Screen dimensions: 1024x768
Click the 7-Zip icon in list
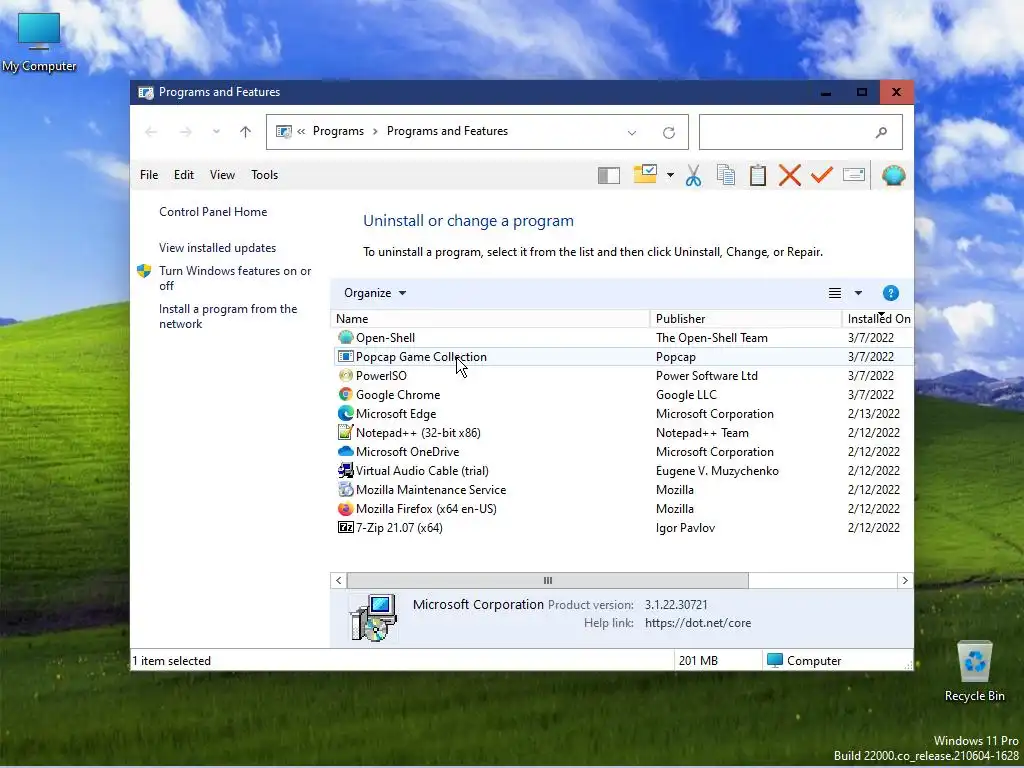pyautogui.click(x=345, y=528)
